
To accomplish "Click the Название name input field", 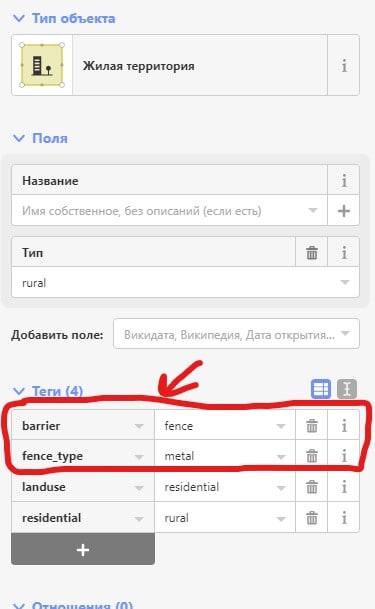I will coord(169,211).
